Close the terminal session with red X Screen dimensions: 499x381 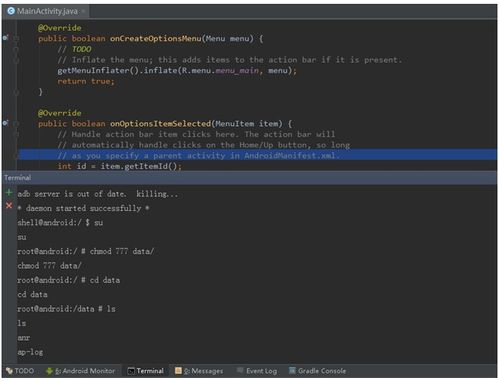9,206
